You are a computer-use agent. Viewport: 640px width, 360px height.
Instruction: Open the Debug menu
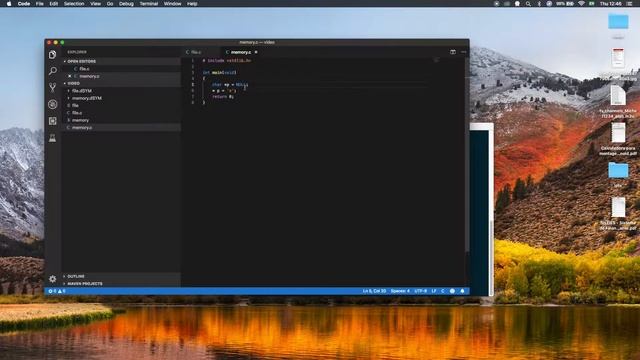pyautogui.click(x=126, y=4)
